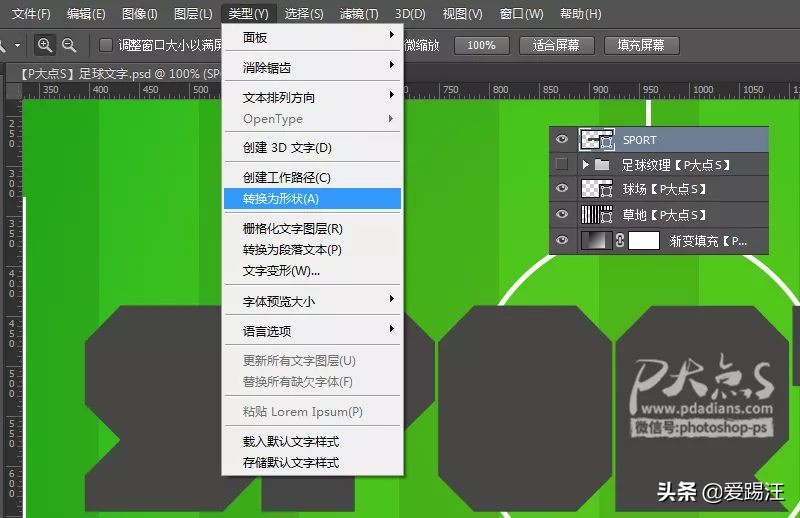Open the 选择(S) menu
The width and height of the screenshot is (800, 518).
(x=304, y=14)
